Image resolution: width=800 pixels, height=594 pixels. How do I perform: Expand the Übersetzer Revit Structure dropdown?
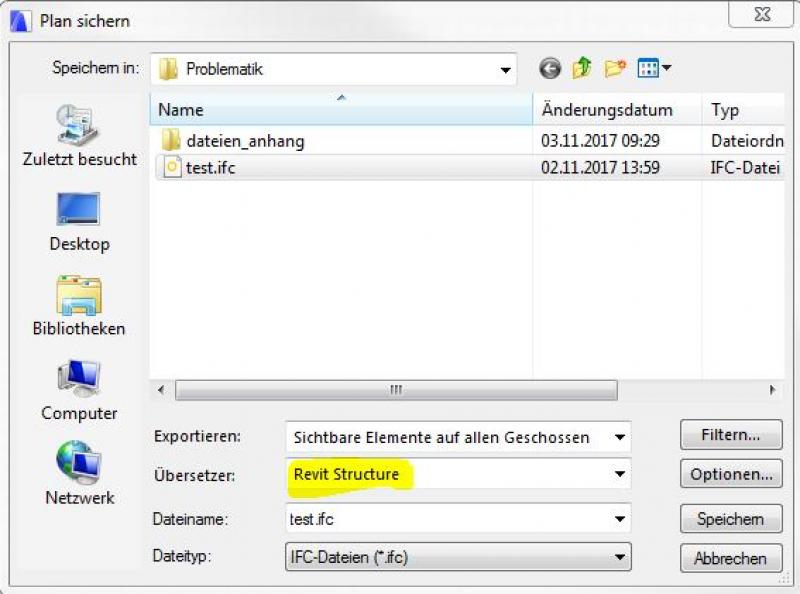621,474
